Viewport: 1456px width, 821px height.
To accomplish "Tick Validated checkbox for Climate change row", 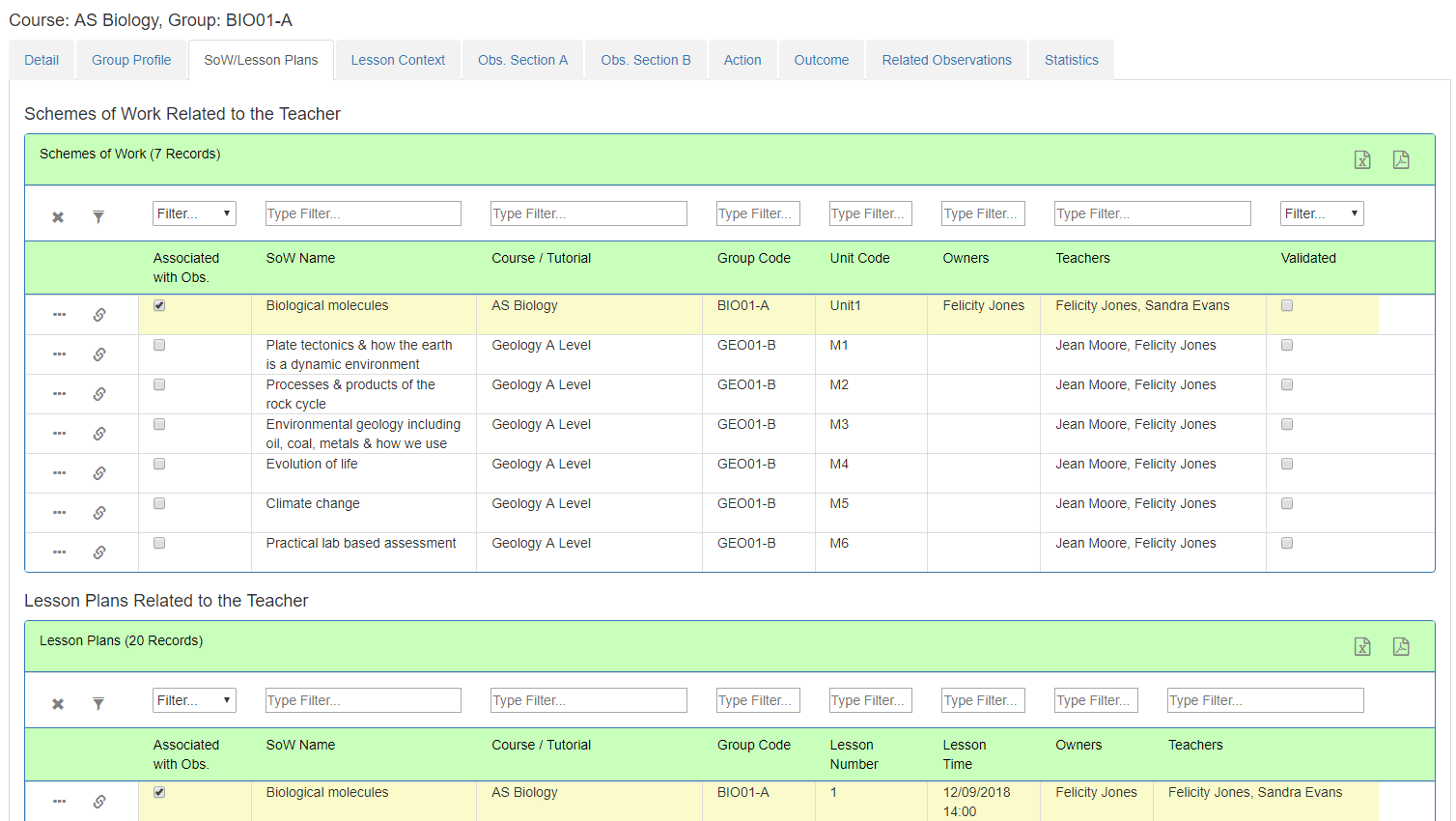I will pyautogui.click(x=1287, y=503).
